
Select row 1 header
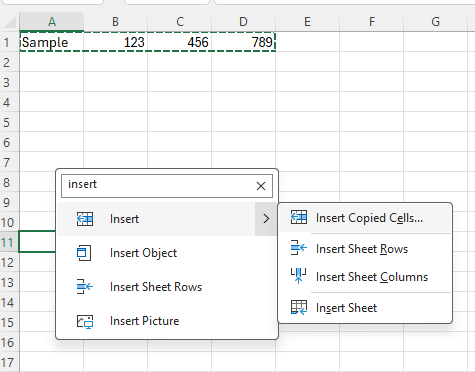coord(9,42)
